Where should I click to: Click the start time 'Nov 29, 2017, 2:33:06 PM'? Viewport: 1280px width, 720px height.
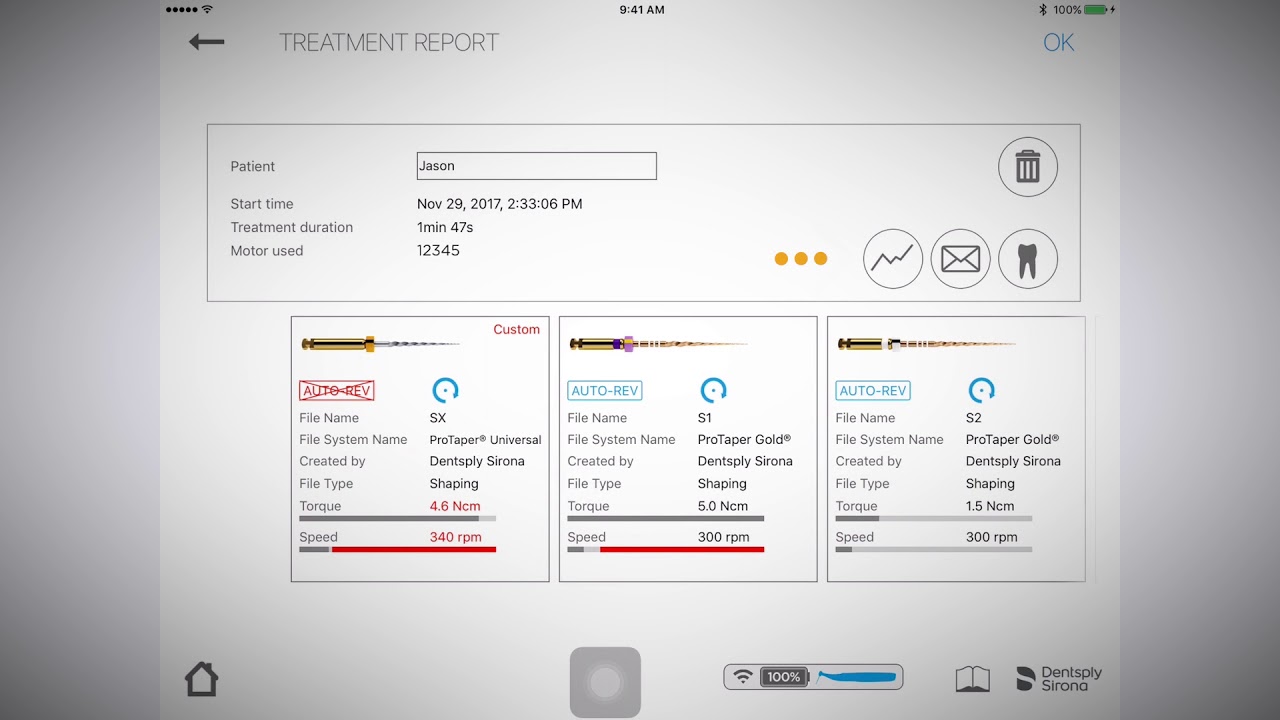(x=500, y=204)
